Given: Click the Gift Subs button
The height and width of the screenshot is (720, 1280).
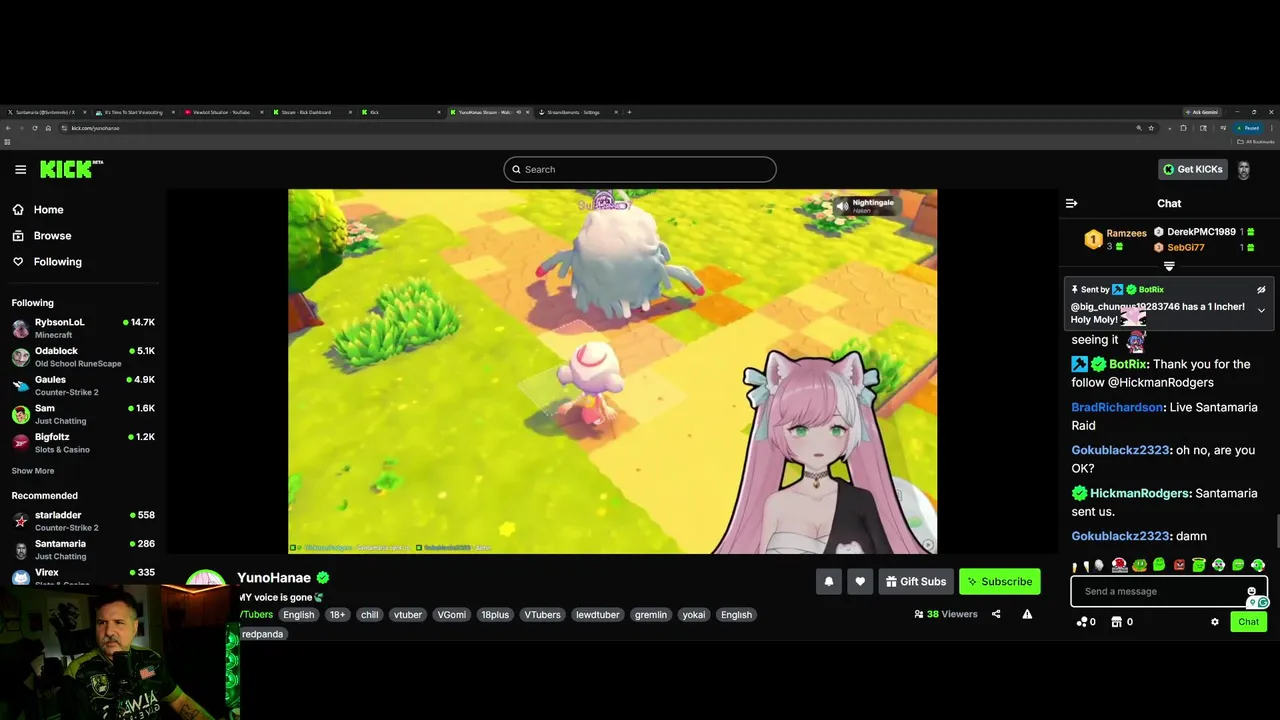Looking at the screenshot, I should tap(915, 582).
